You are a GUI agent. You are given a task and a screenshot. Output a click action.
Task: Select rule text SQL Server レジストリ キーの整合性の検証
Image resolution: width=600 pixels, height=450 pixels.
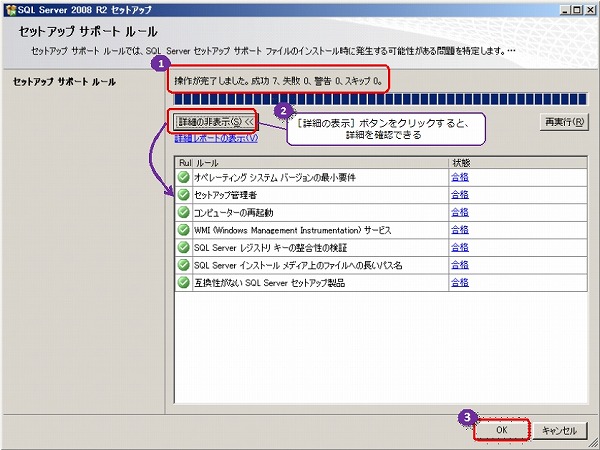pyautogui.click(x=270, y=248)
